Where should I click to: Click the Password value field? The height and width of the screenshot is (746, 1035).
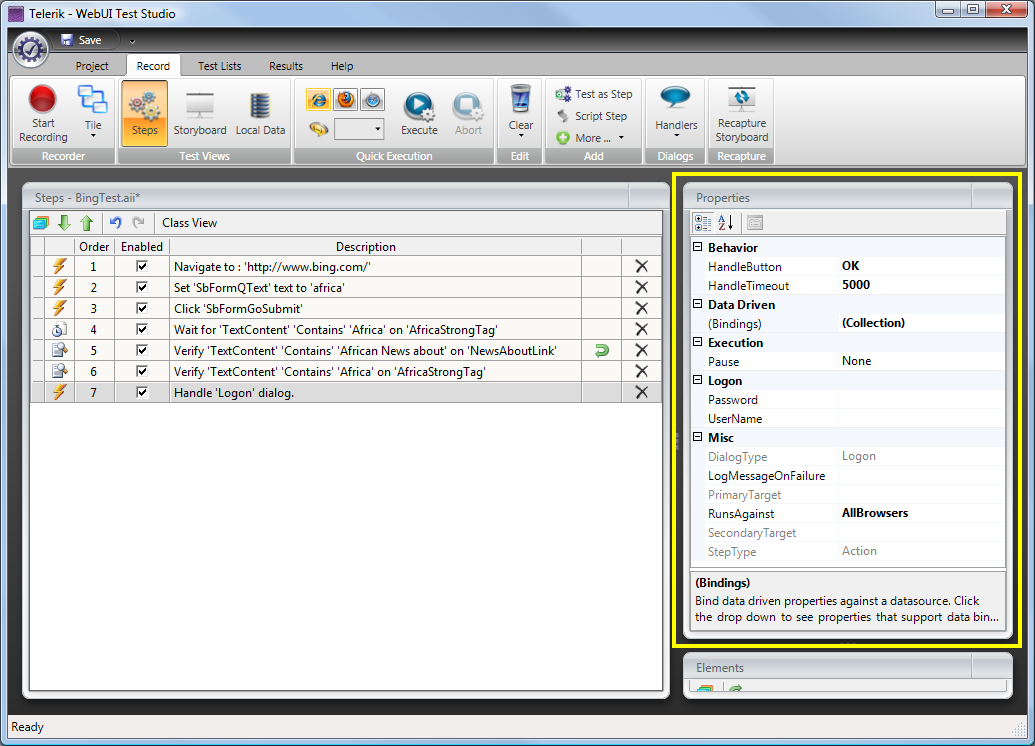pyautogui.click(x=921, y=399)
